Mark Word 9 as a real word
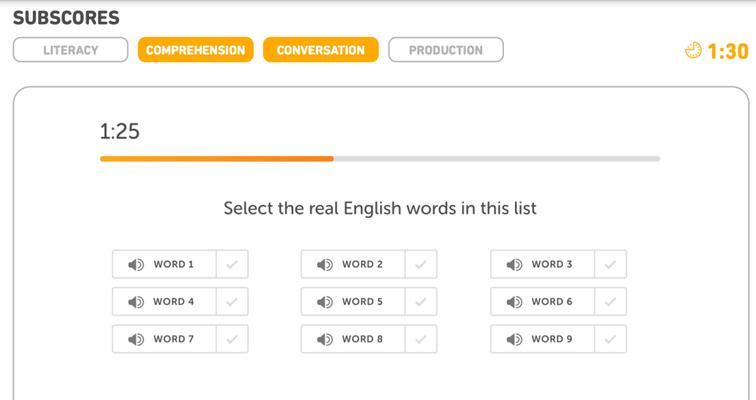This screenshot has width=756, height=400. (610, 339)
